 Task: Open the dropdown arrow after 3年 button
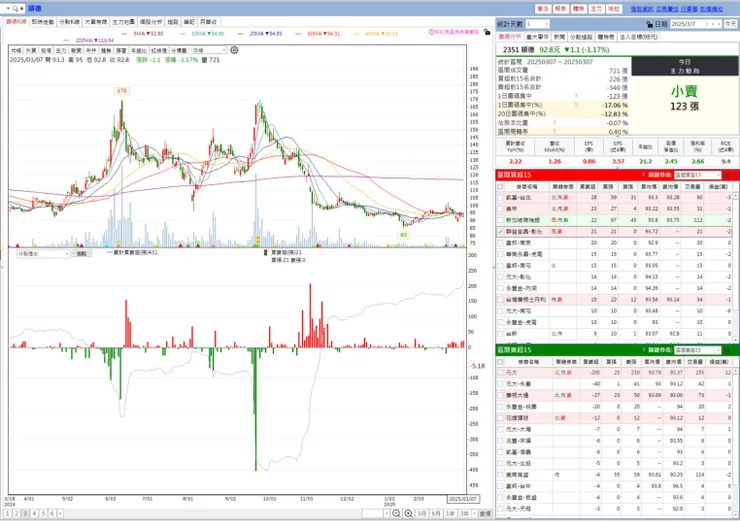pos(474,513)
